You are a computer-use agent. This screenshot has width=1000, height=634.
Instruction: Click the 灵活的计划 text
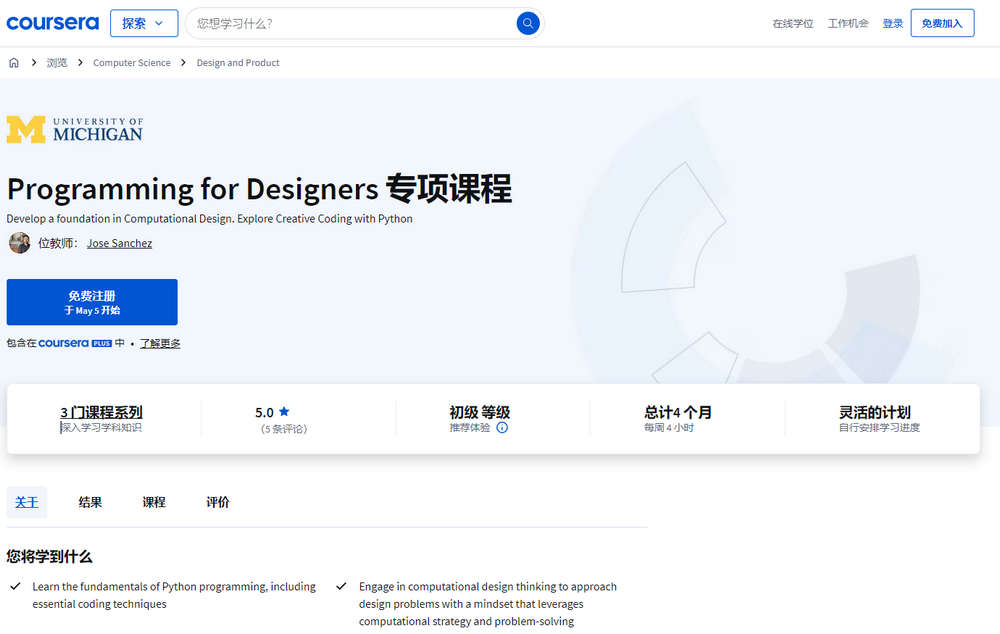[x=874, y=412]
